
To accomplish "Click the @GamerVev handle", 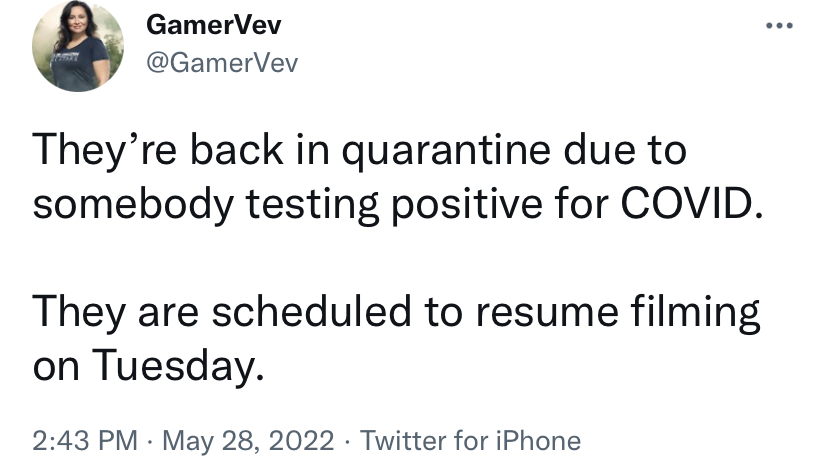I will click(222, 63).
